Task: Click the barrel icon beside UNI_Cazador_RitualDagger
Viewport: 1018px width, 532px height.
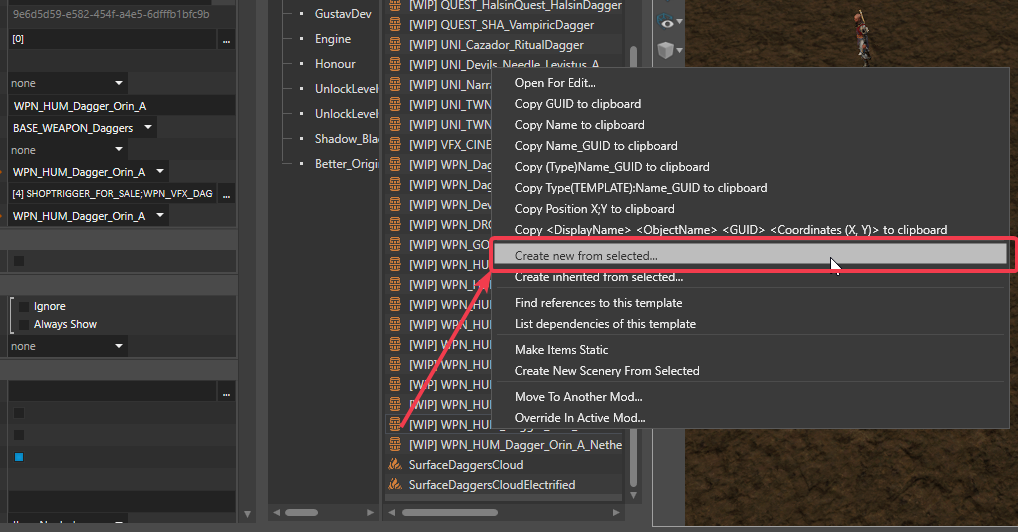Action: 396,45
